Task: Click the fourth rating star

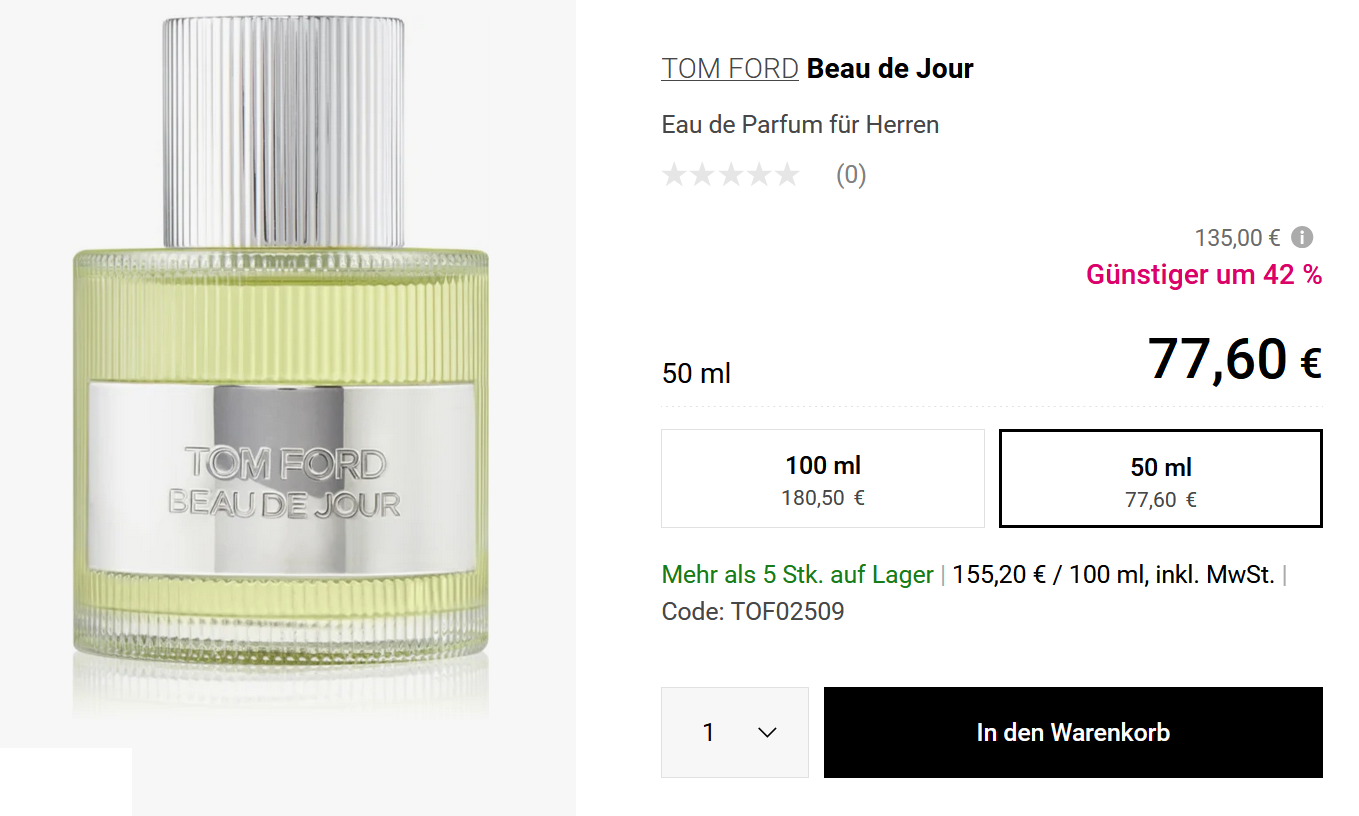Action: tap(760, 175)
